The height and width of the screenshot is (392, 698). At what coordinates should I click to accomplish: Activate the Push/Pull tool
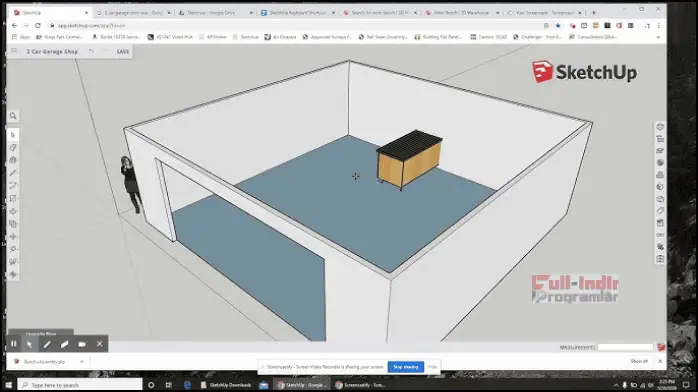(x=13, y=211)
